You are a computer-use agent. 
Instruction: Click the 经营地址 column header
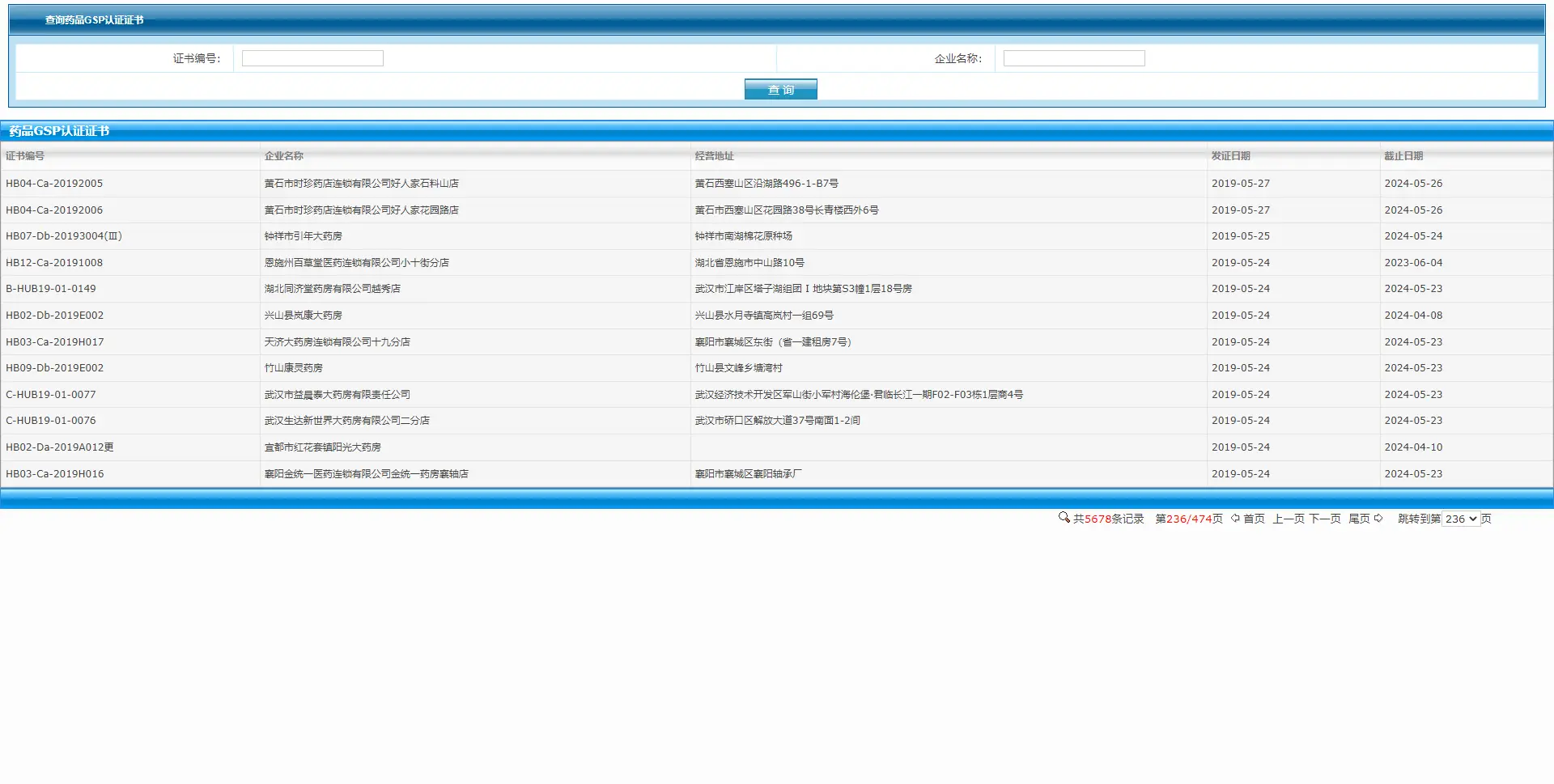[714, 156]
